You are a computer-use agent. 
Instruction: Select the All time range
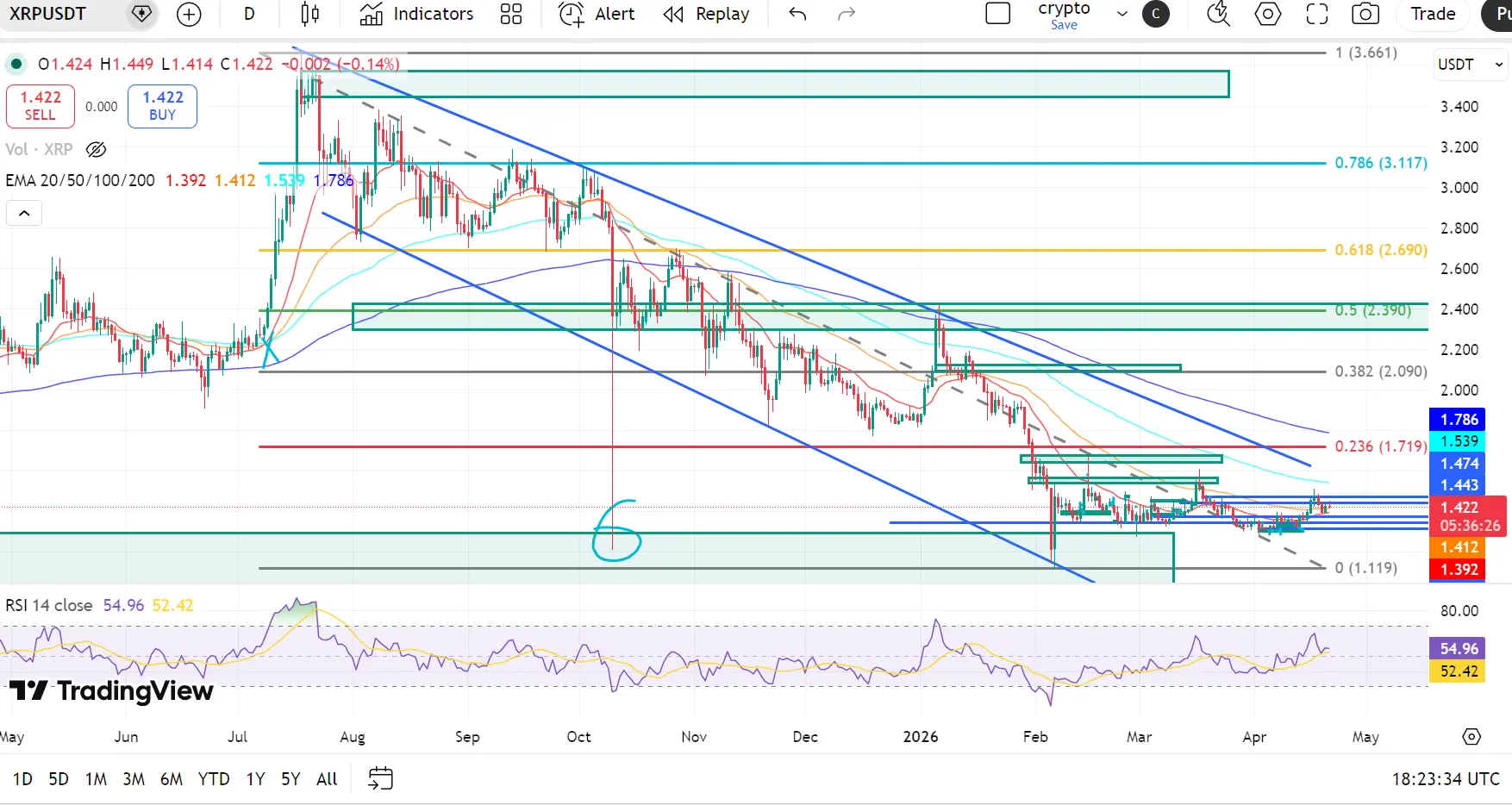tap(327, 779)
